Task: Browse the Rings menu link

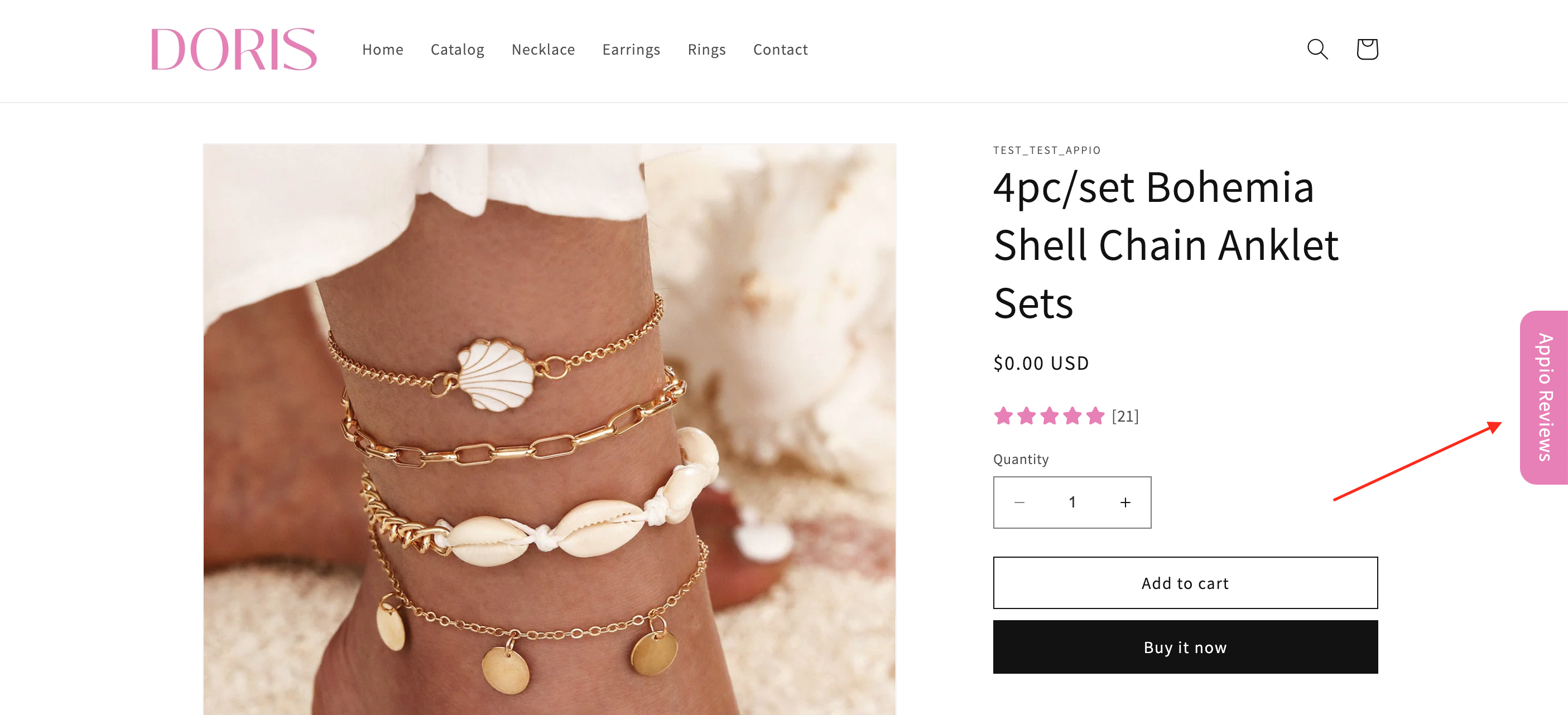Action: pyautogui.click(x=706, y=49)
